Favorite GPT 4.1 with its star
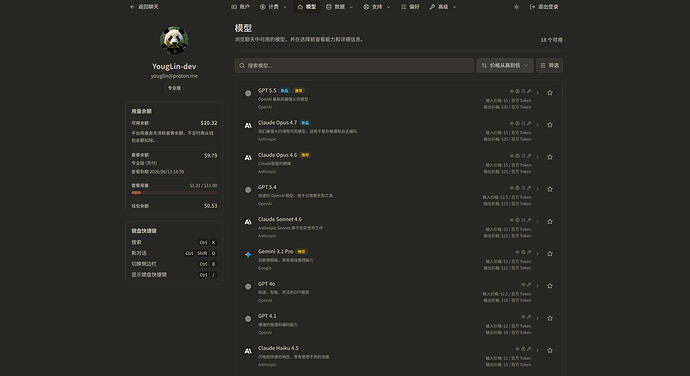 [x=550, y=318]
